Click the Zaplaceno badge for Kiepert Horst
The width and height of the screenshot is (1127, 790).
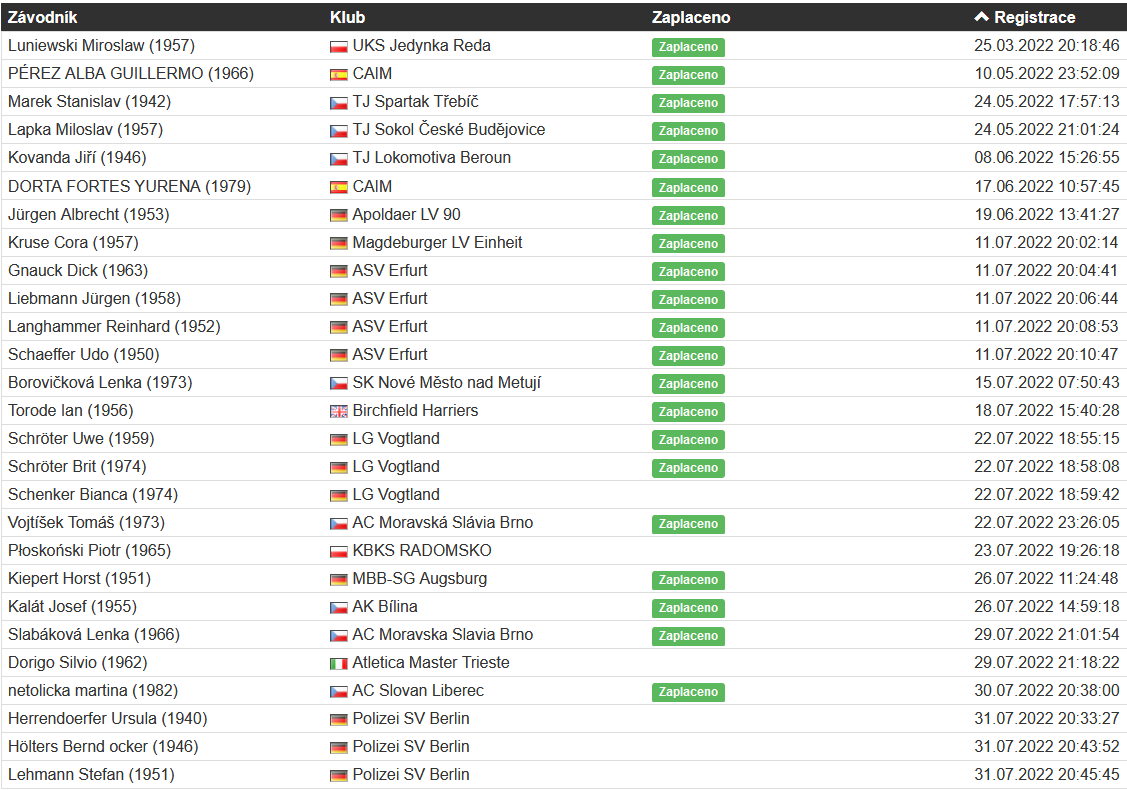click(x=688, y=580)
